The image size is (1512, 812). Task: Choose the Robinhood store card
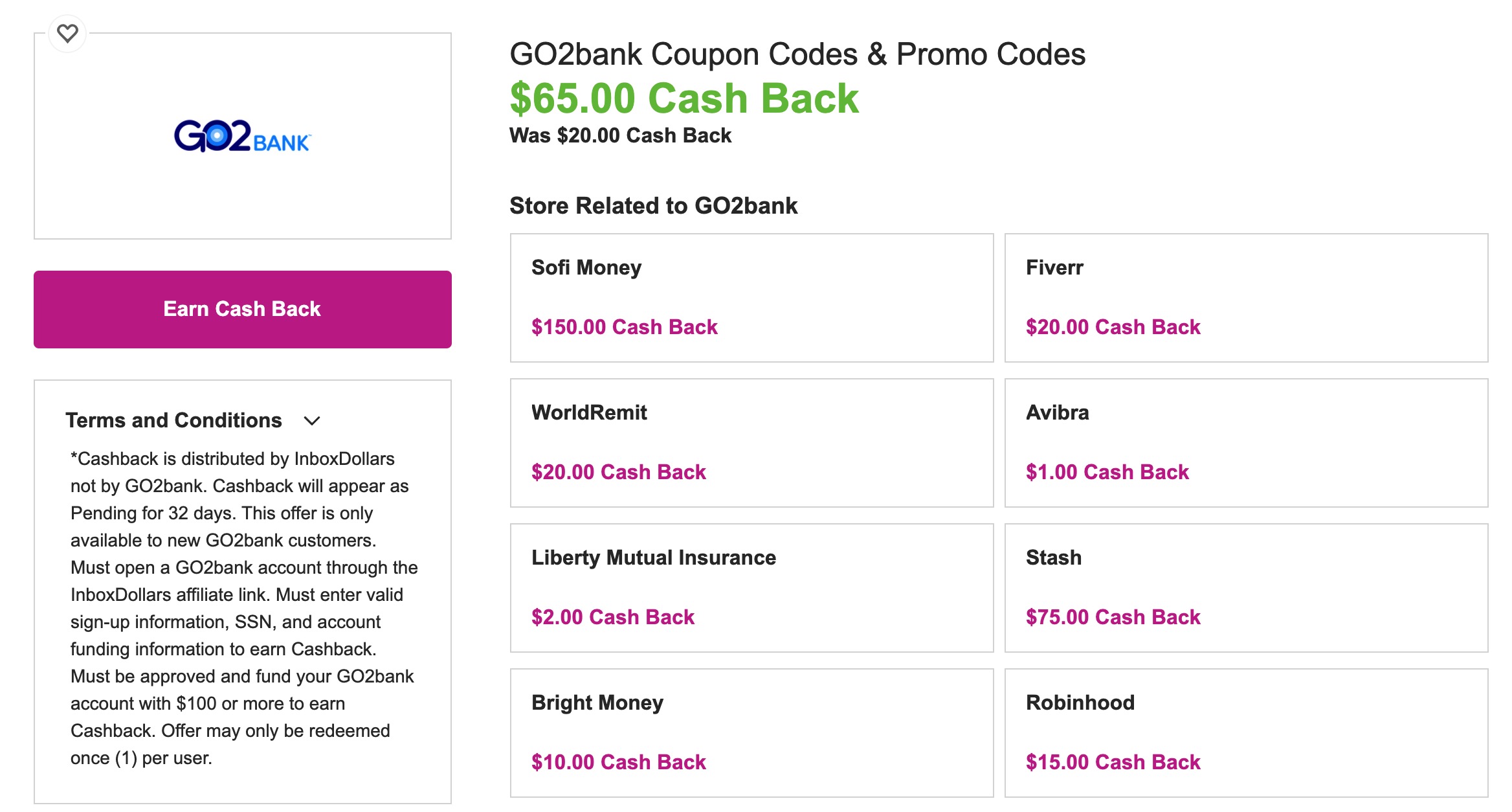1246,733
